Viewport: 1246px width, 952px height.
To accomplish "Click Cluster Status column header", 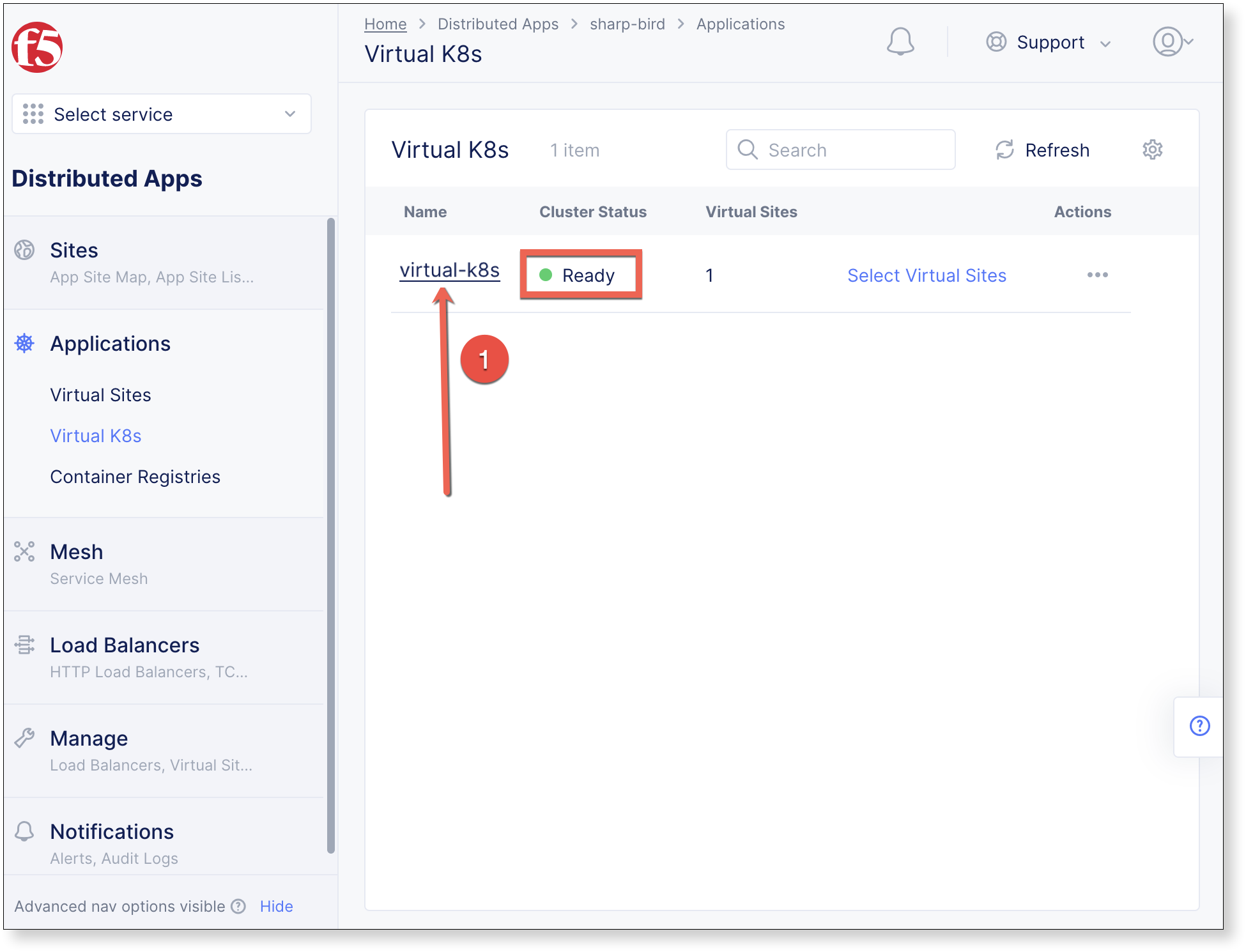I will coord(593,211).
